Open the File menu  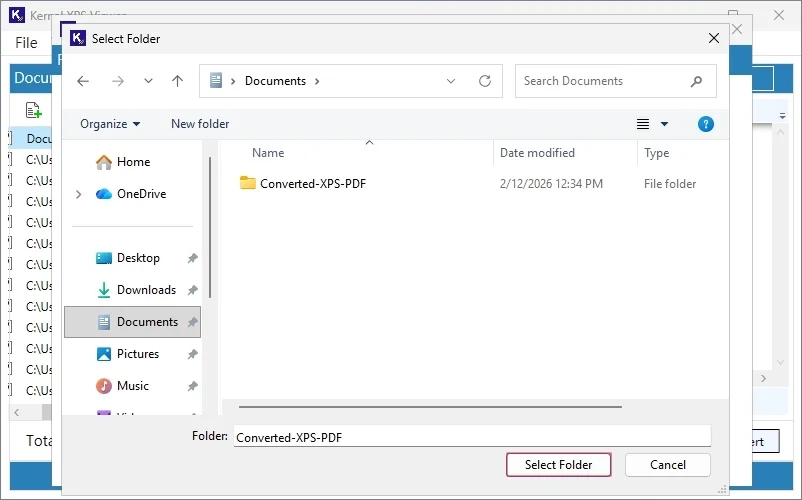click(x=26, y=43)
